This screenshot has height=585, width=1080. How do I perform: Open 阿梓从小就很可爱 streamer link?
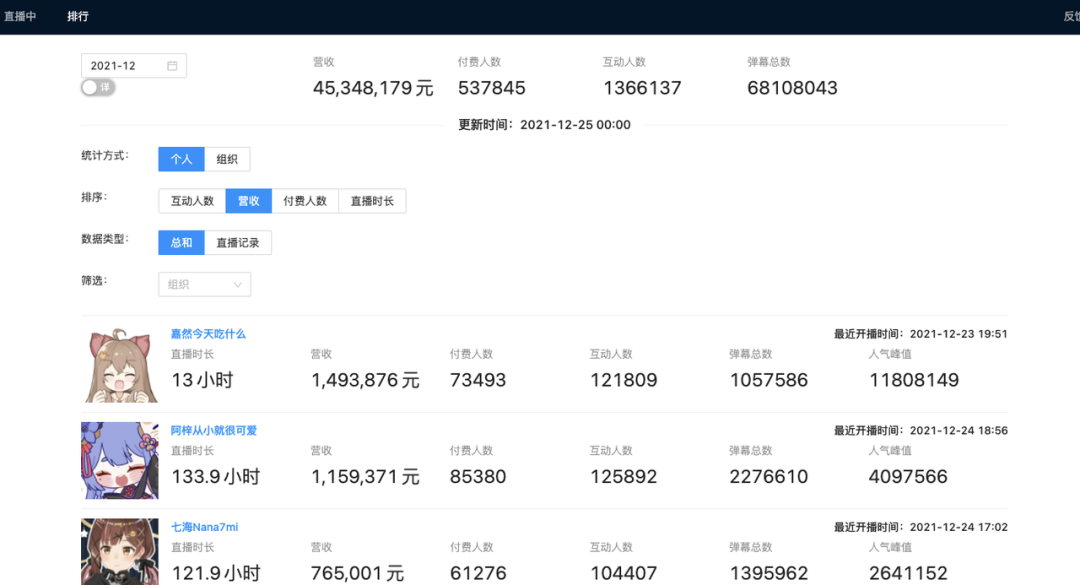(214, 430)
